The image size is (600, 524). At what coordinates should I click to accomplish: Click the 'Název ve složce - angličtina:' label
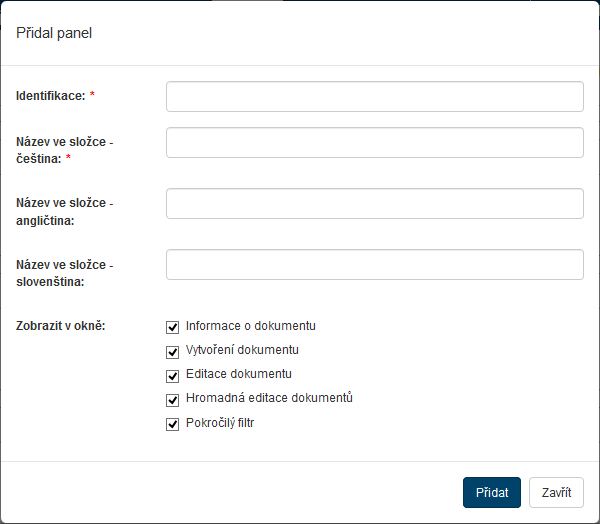coord(64,212)
